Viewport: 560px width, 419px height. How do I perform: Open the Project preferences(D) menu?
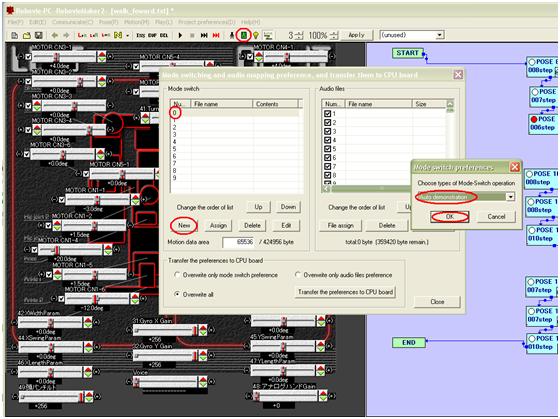pyautogui.click(x=207, y=22)
